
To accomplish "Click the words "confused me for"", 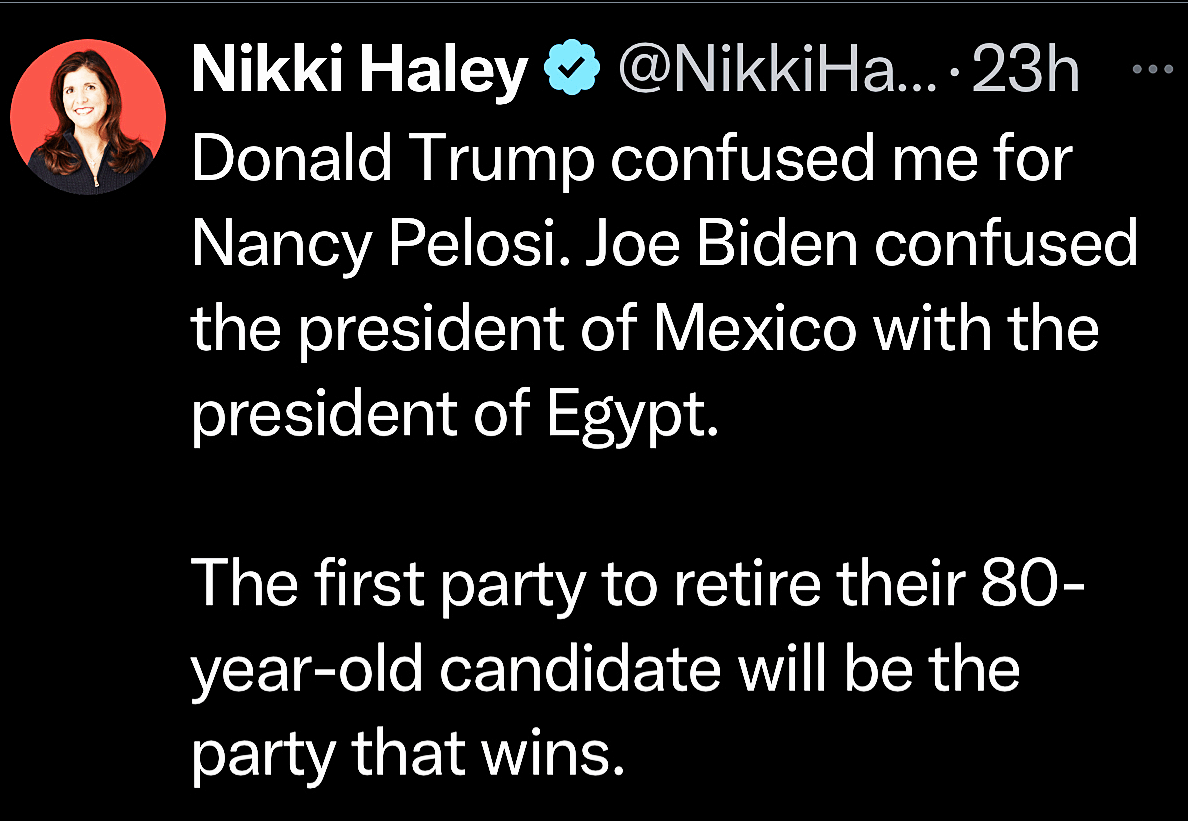I will click(842, 158).
